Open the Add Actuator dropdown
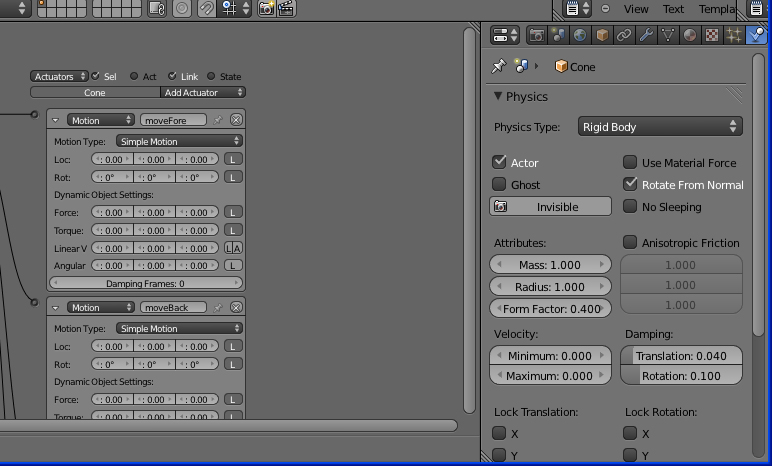The image size is (772, 466). pos(203,93)
